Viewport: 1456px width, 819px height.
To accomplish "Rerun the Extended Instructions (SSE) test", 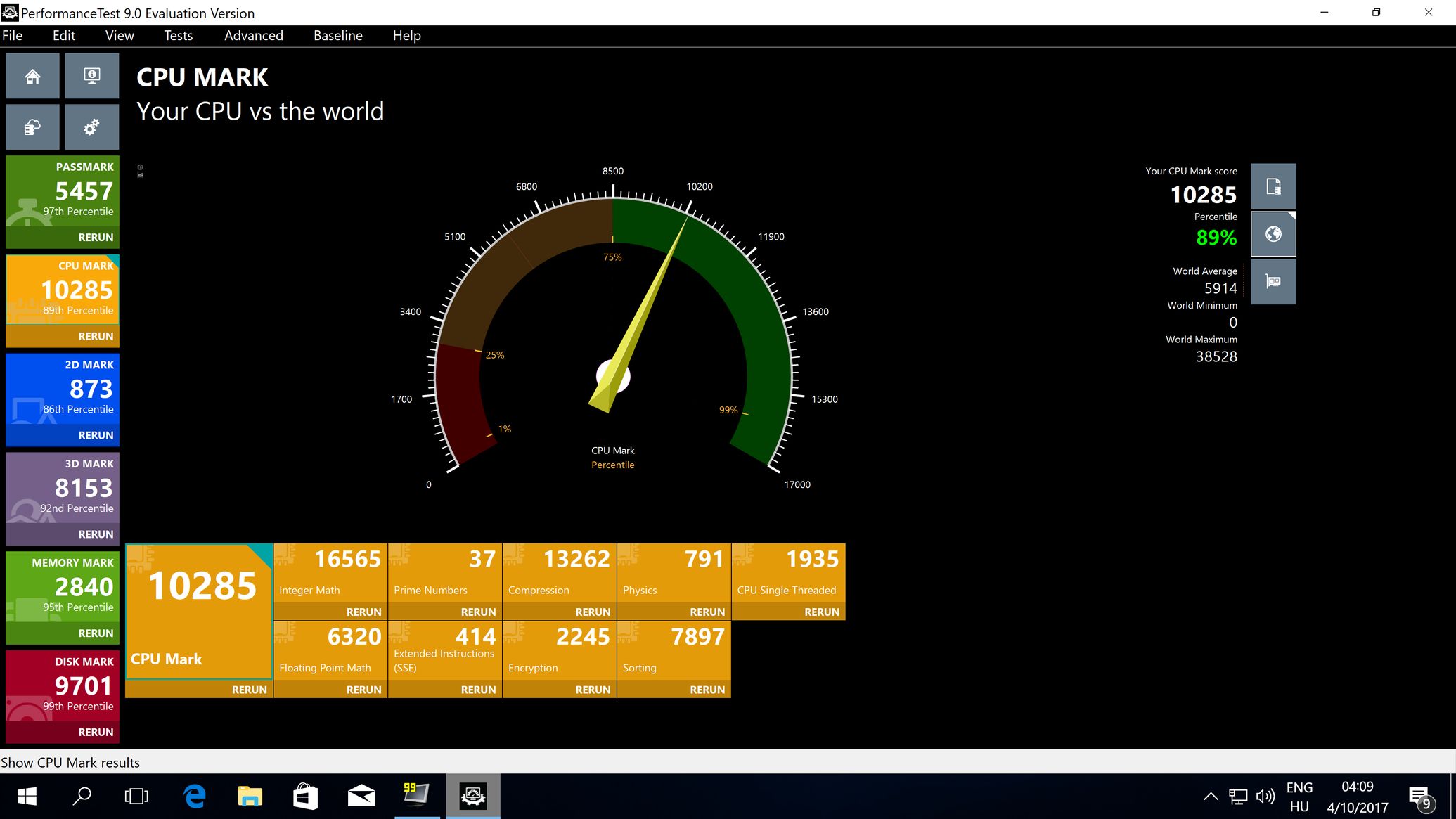I will point(478,690).
